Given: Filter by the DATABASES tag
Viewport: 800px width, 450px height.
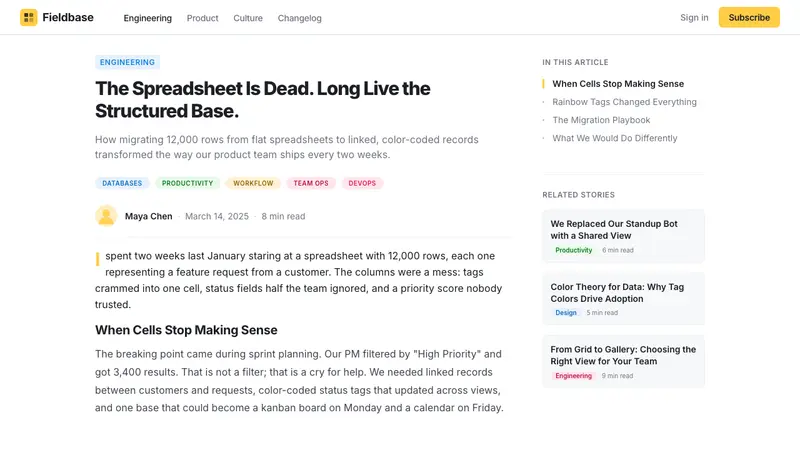Looking at the screenshot, I should pyautogui.click(x=122, y=183).
